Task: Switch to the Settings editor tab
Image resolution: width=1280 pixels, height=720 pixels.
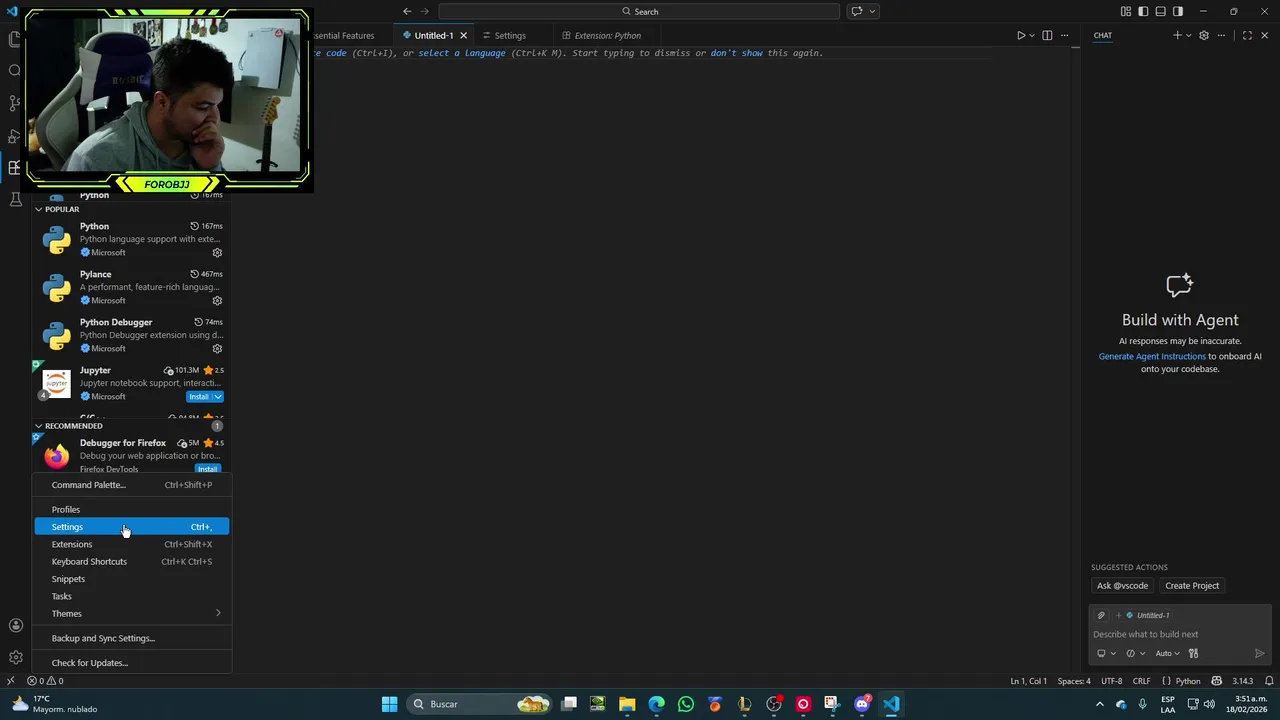Action: [x=509, y=36]
